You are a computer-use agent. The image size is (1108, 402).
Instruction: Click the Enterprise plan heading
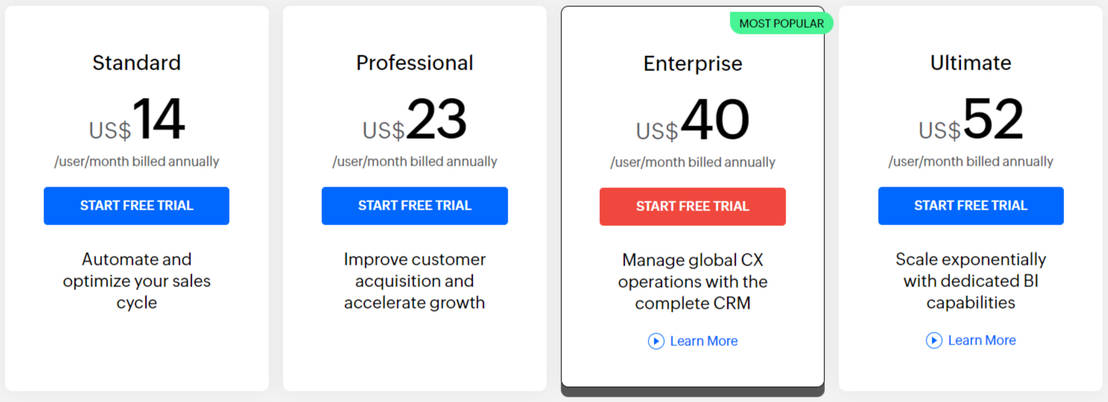(x=692, y=64)
